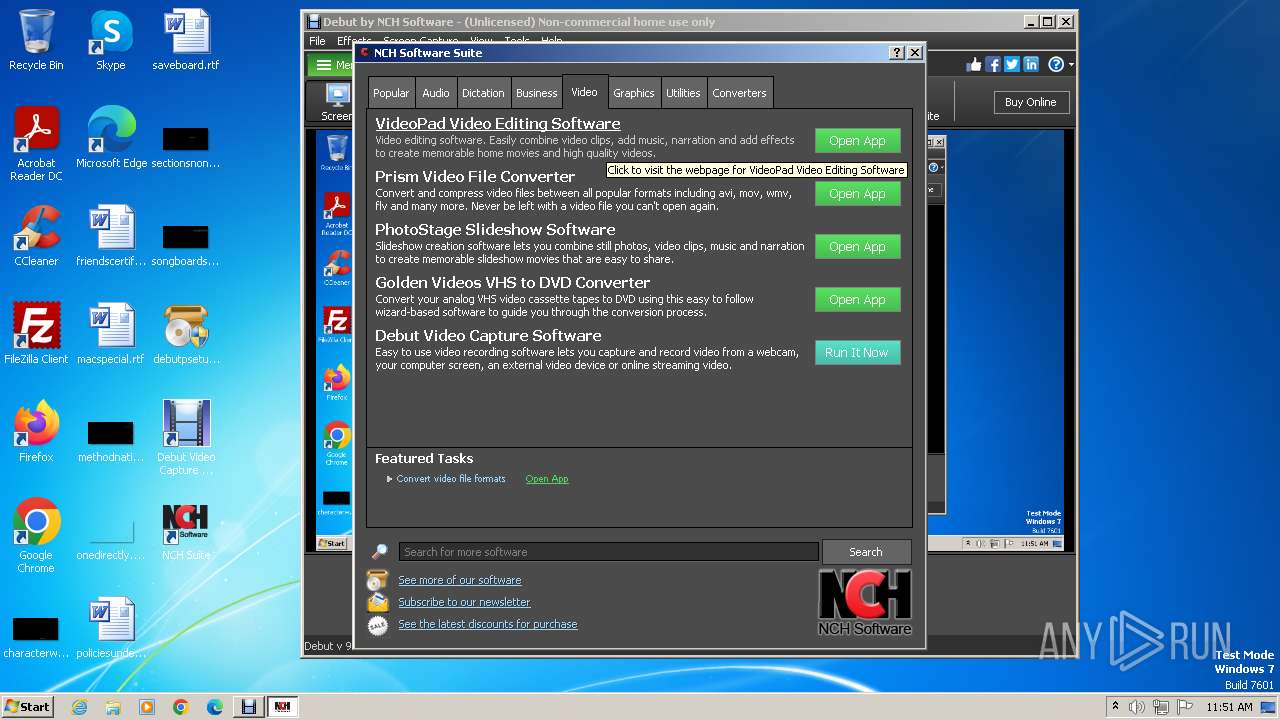Image resolution: width=1280 pixels, height=720 pixels.
Task: Switch to the Business tab
Action: pyautogui.click(x=537, y=93)
